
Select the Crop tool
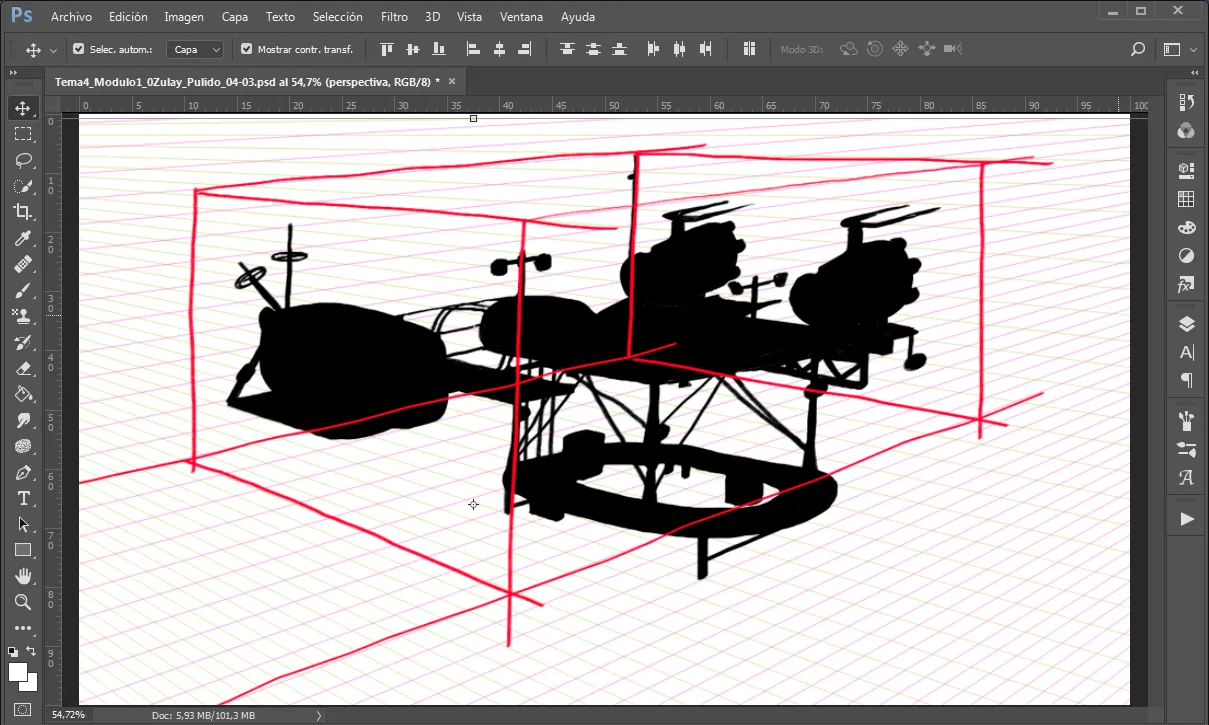[x=23, y=212]
